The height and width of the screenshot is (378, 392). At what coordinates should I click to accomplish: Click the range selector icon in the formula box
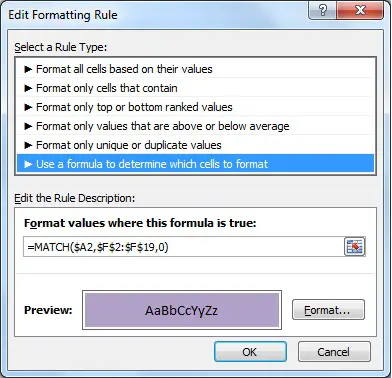pos(354,247)
